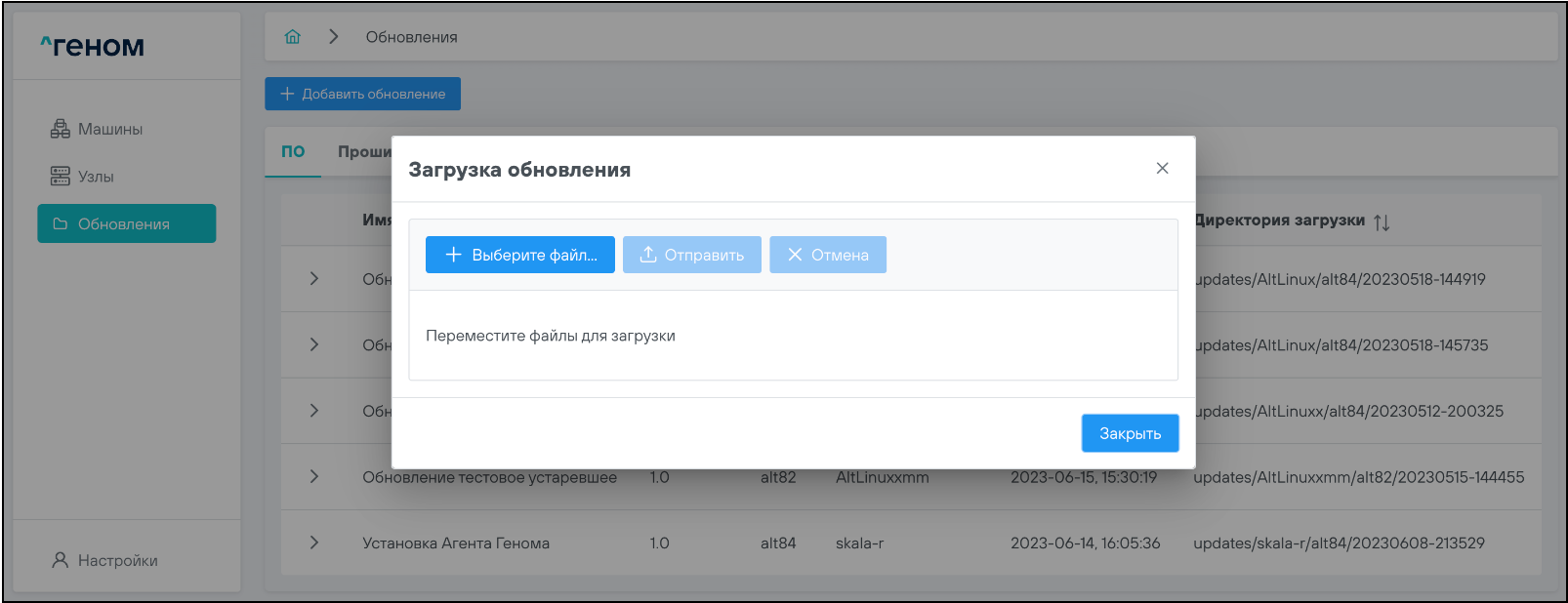Click the Геном logo
Screen dimensions: 1568x603
93,46
